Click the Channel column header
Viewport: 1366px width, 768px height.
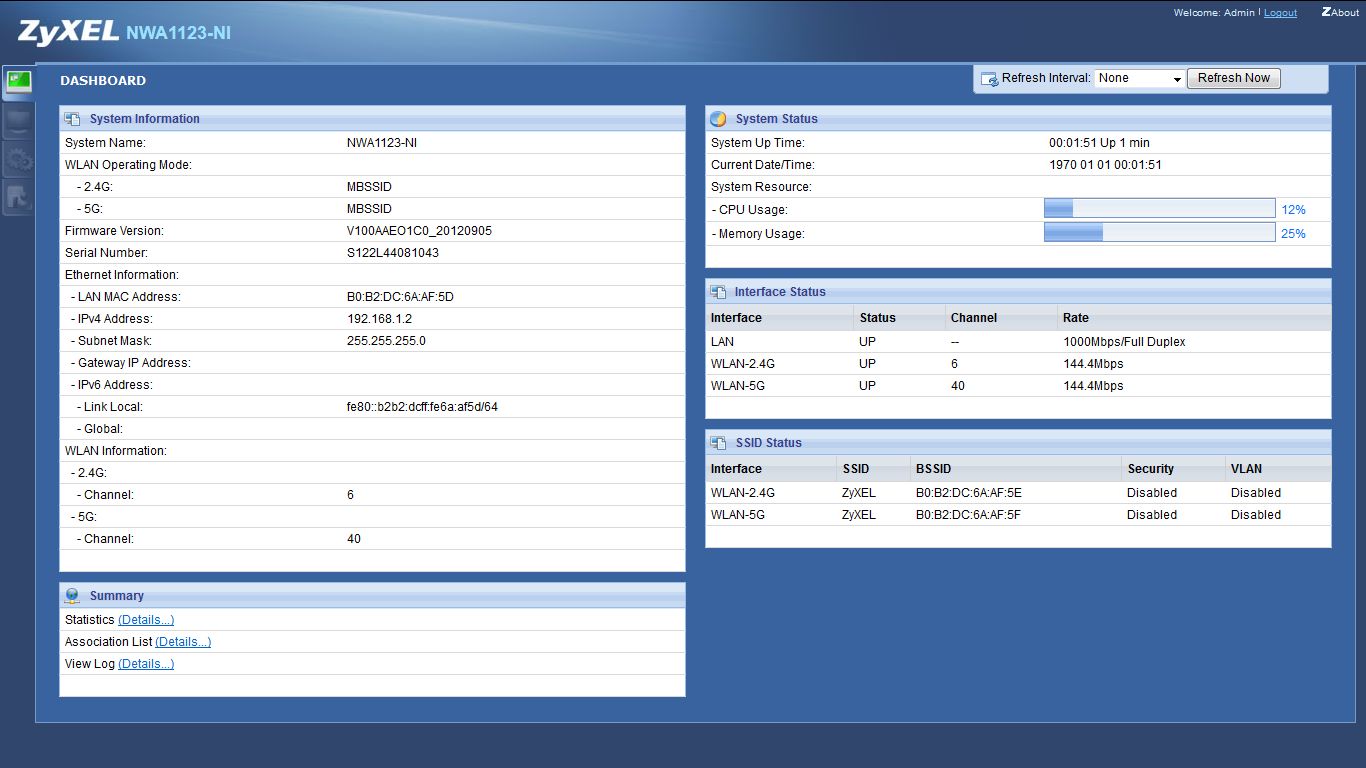tap(974, 318)
